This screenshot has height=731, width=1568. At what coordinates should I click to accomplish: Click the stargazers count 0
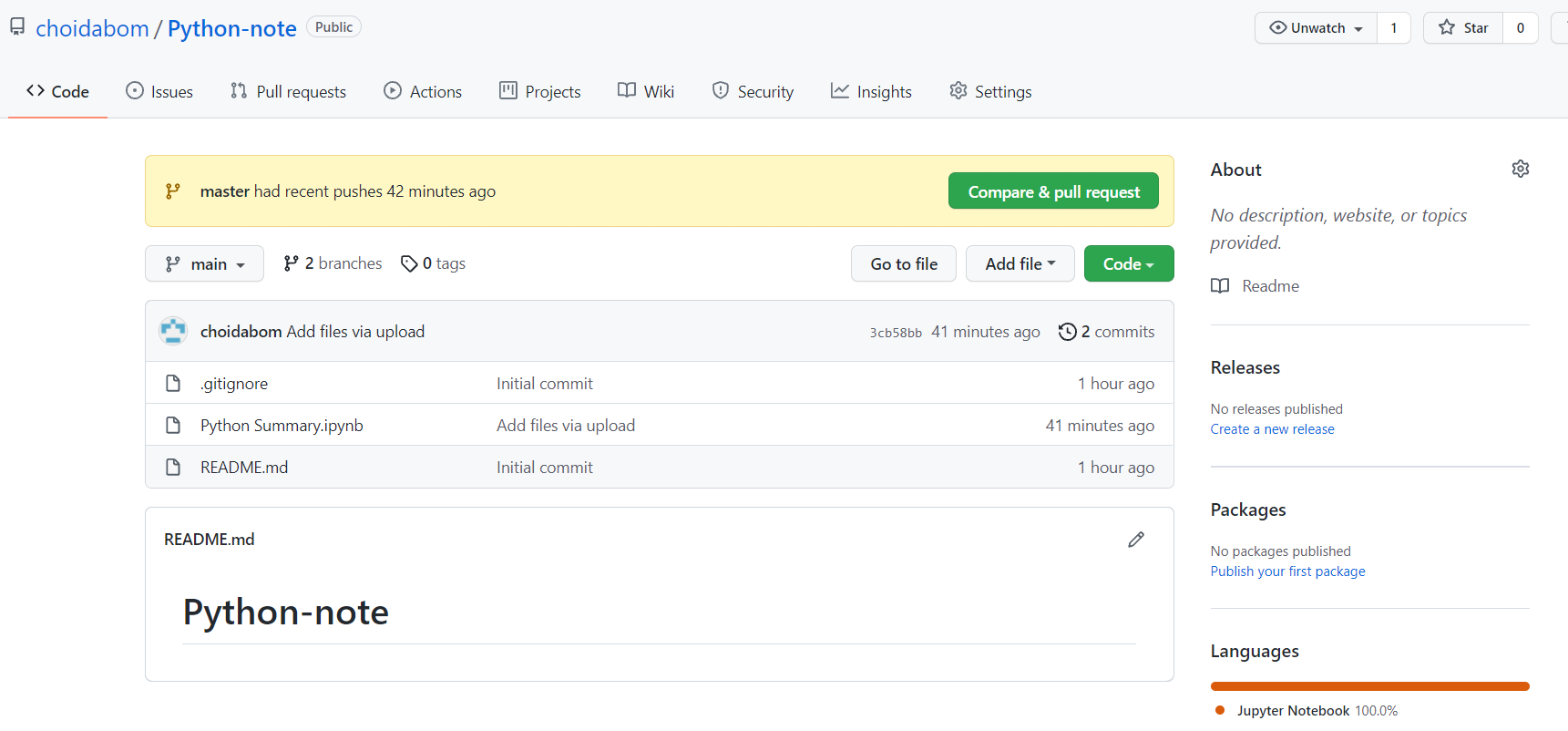[1521, 27]
